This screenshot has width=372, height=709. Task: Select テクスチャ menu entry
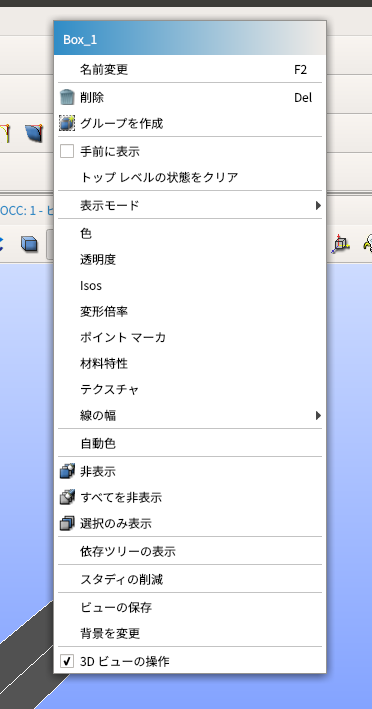(189, 389)
